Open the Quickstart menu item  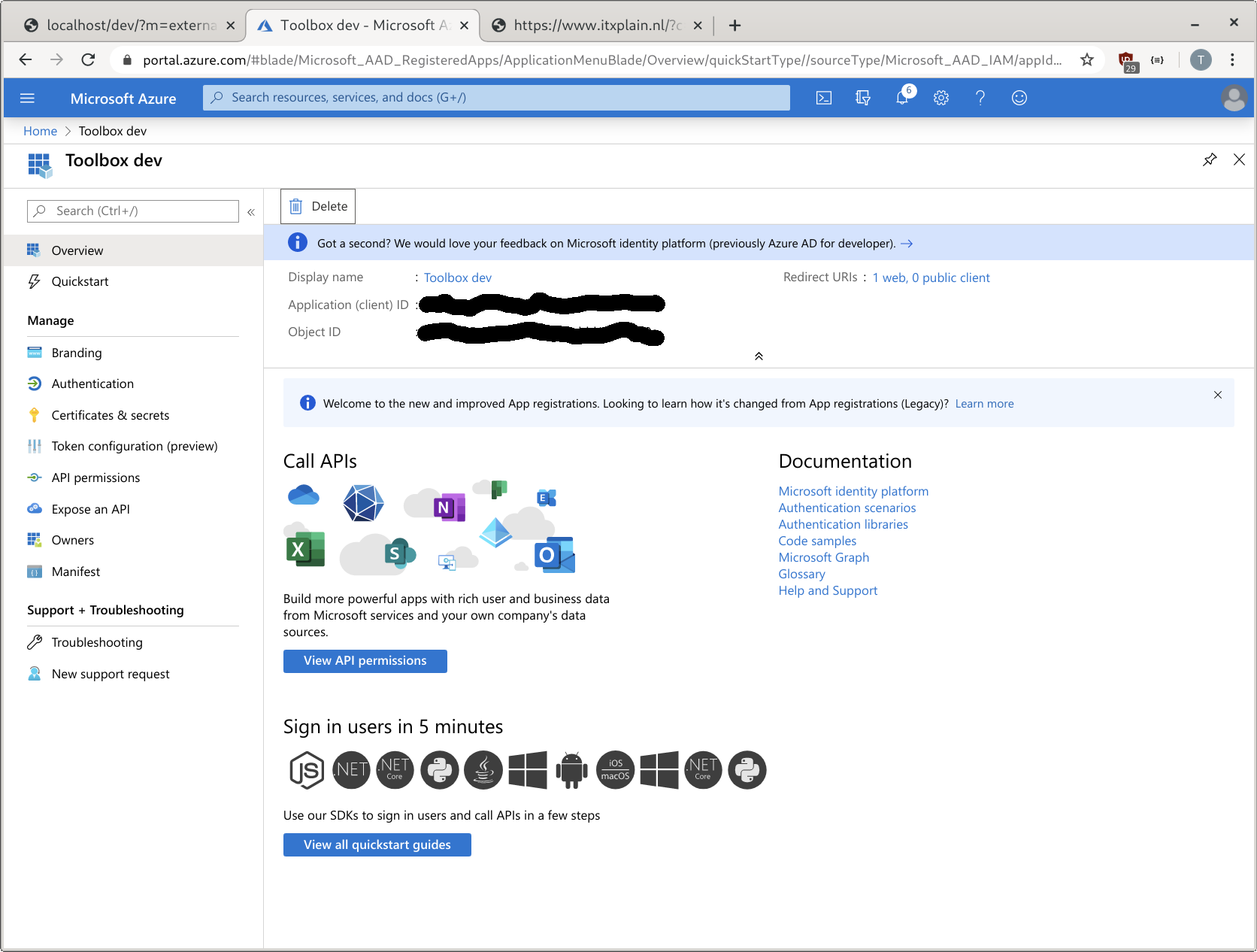pos(133,281)
